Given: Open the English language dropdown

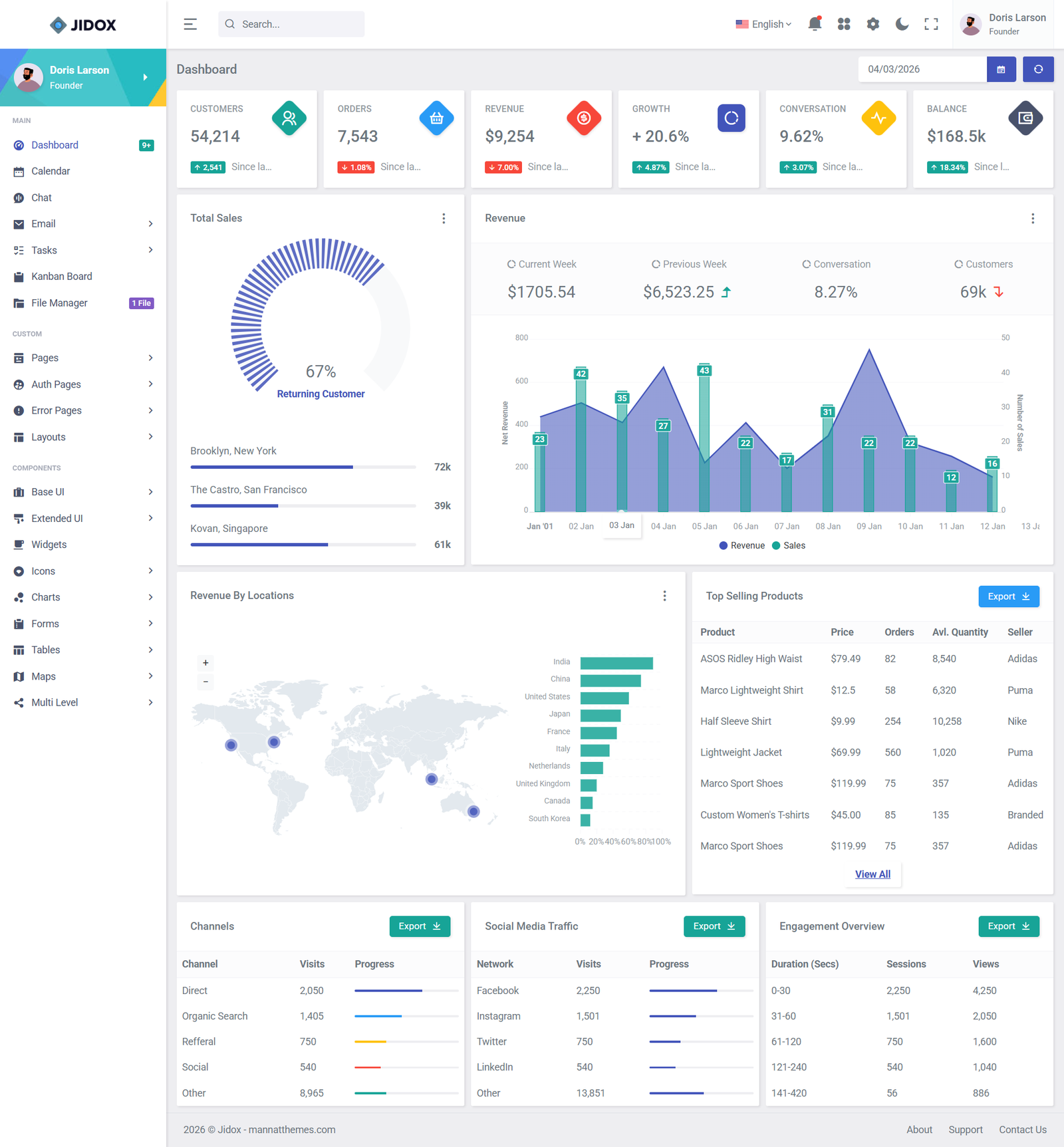Looking at the screenshot, I should click(x=763, y=24).
